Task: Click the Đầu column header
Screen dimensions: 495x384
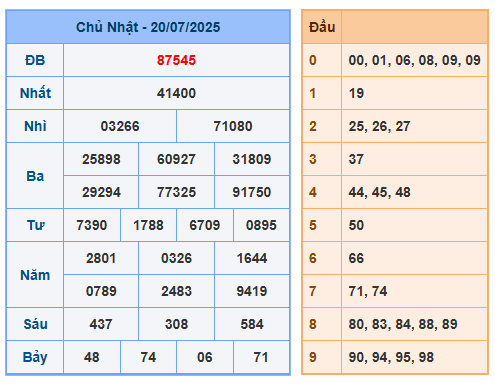Action: pyautogui.click(x=322, y=27)
